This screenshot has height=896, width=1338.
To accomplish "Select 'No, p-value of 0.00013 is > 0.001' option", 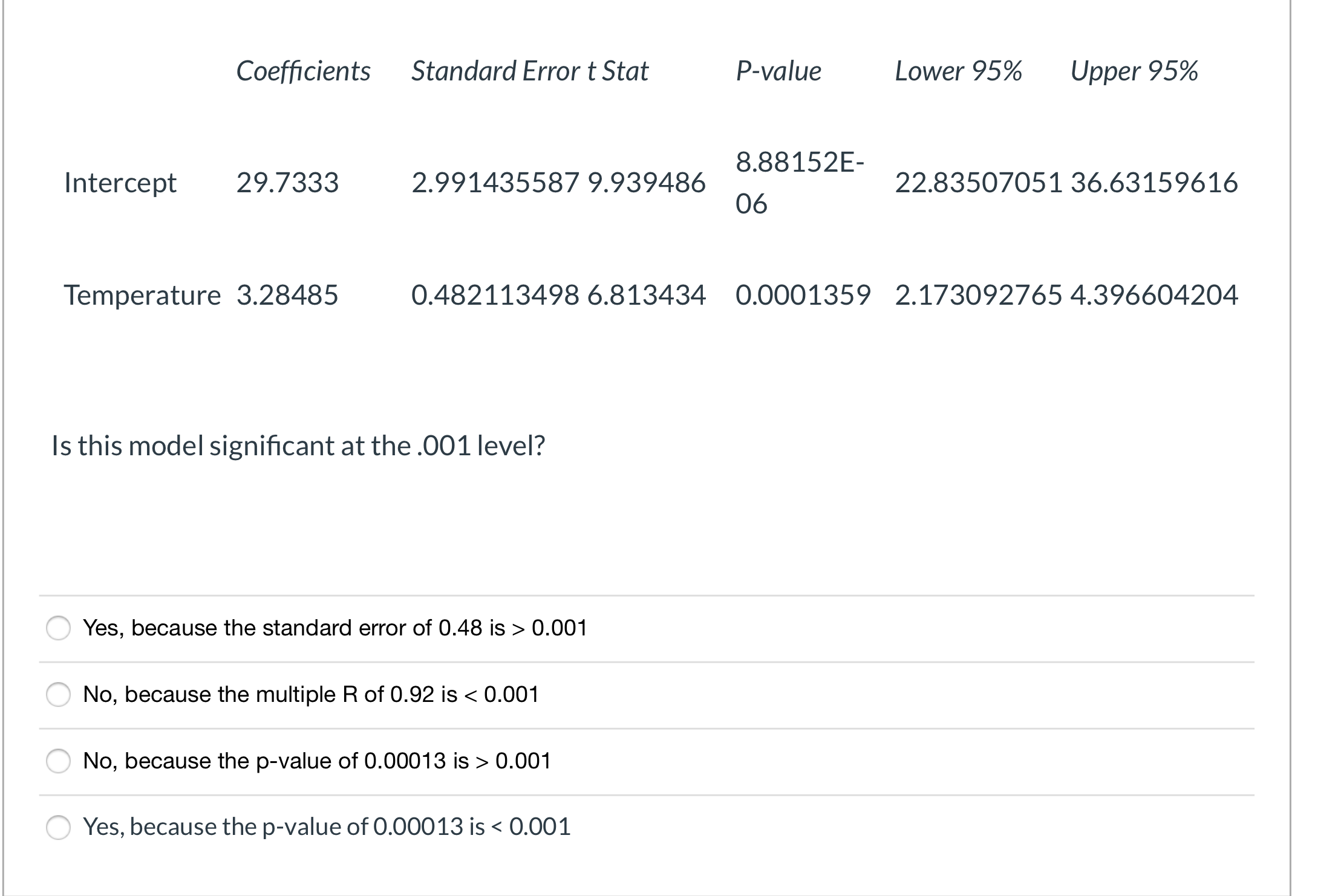I will coord(59,761).
